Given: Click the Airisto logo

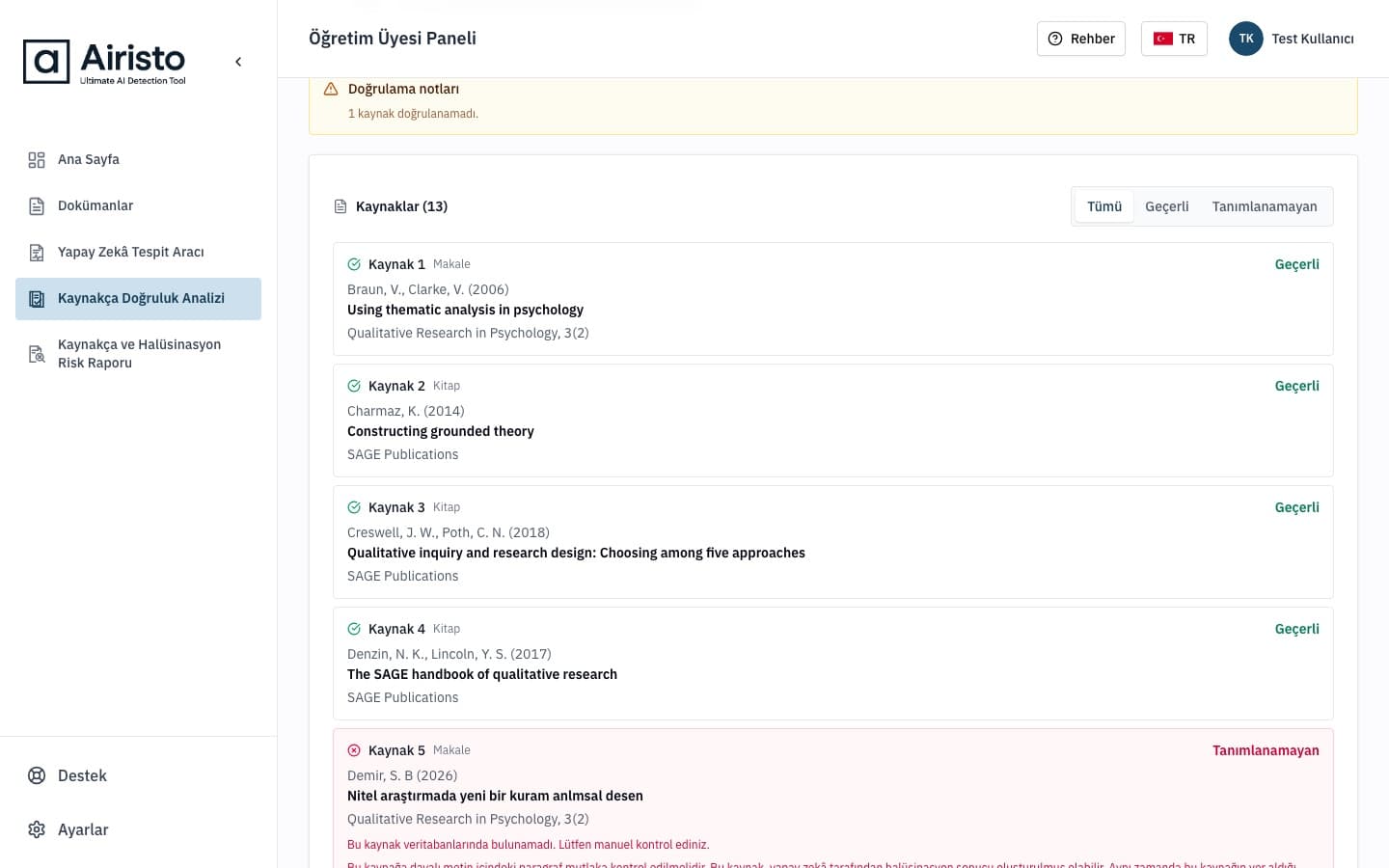Looking at the screenshot, I should click(x=104, y=62).
